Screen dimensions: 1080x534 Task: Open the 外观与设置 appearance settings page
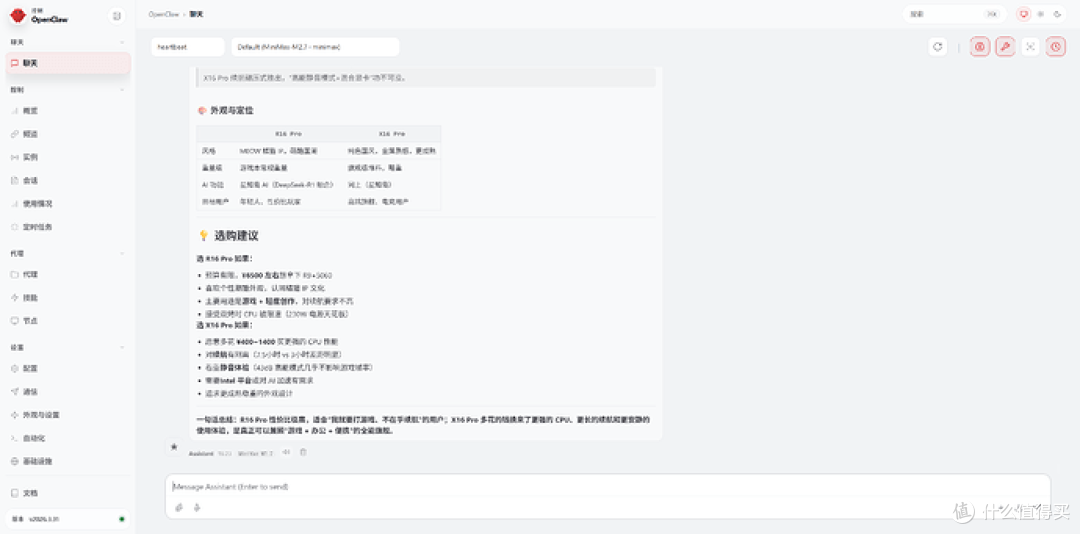point(68,415)
